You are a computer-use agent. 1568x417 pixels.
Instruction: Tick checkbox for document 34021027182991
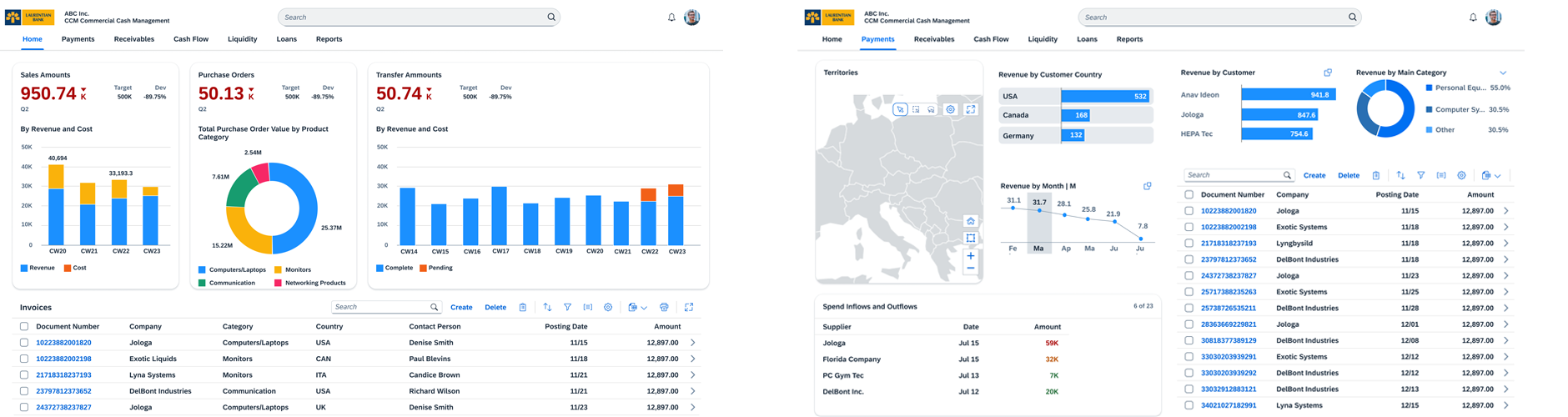(1189, 405)
